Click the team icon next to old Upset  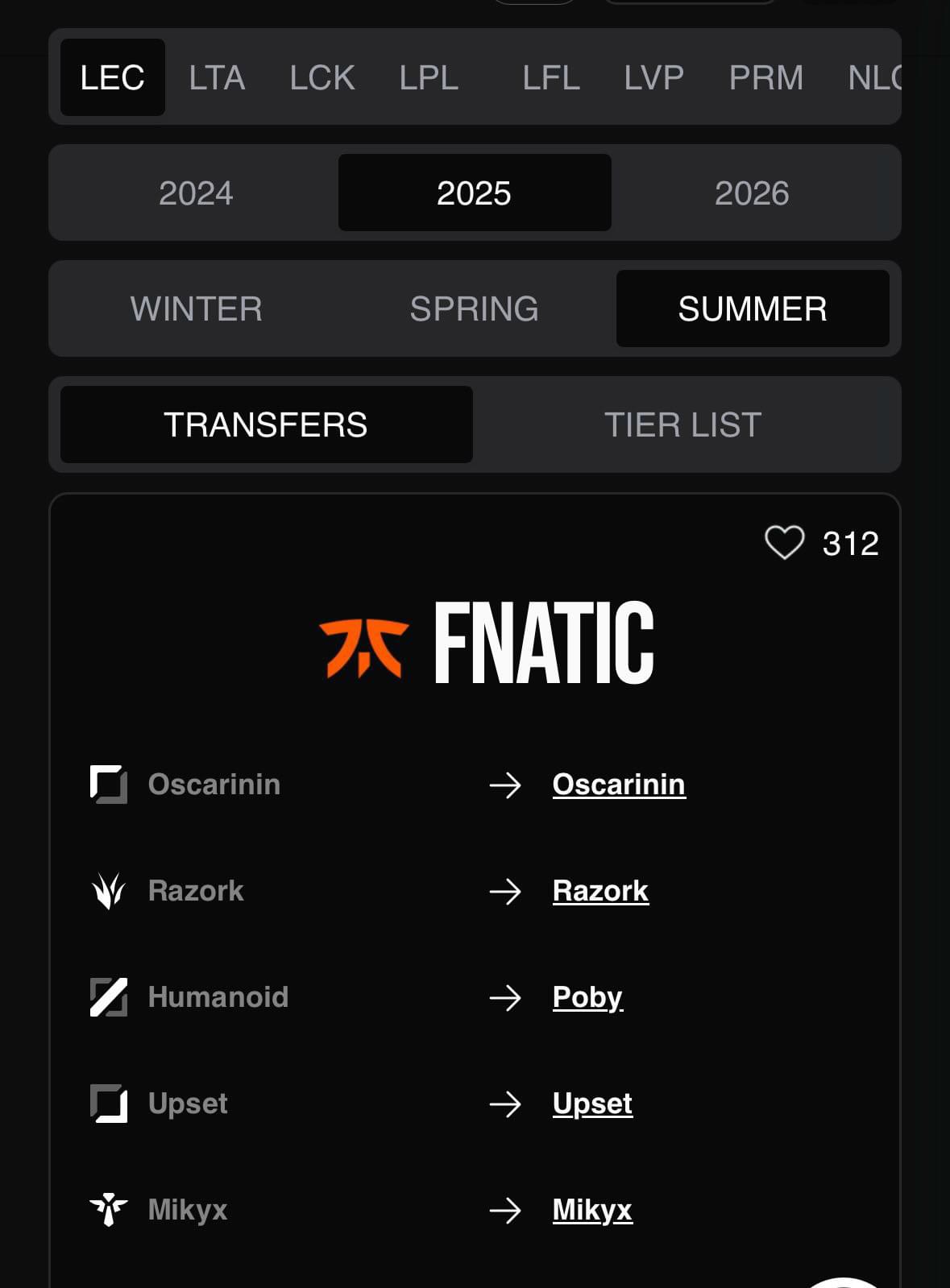(x=109, y=1104)
